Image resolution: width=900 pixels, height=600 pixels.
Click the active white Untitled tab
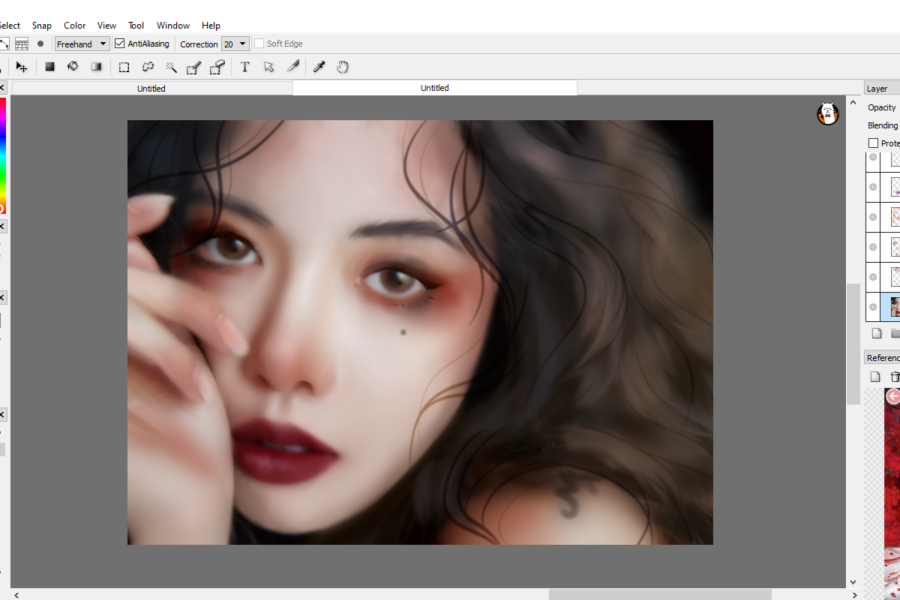click(x=435, y=88)
